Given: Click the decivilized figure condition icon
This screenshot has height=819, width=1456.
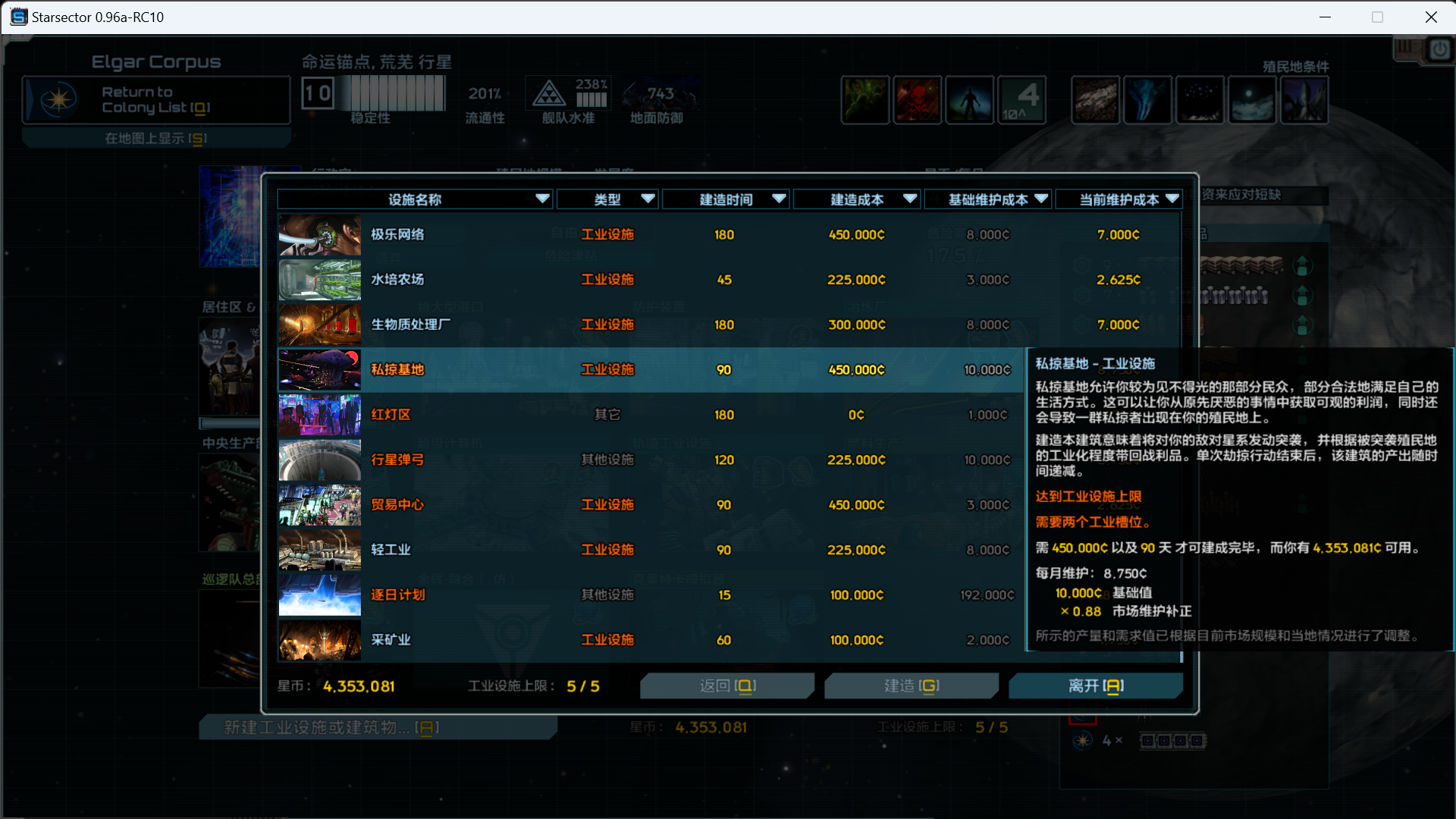Looking at the screenshot, I should click(x=970, y=99).
